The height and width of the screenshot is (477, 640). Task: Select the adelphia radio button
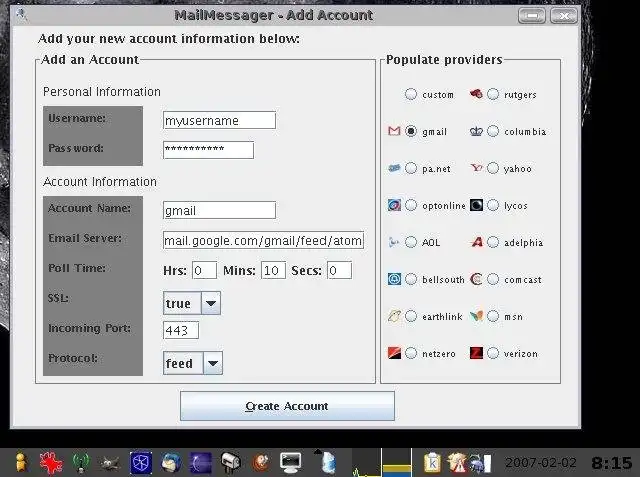(493, 242)
